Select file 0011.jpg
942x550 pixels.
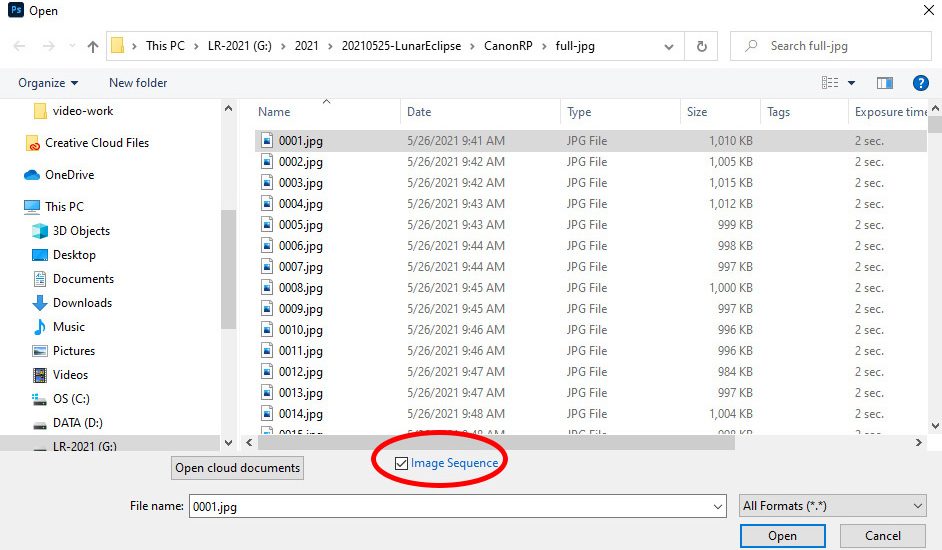coord(590,351)
